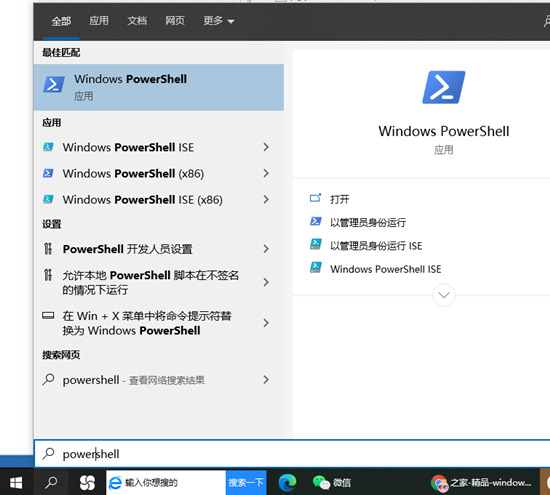Switch to the 网页 tab

(x=175, y=21)
